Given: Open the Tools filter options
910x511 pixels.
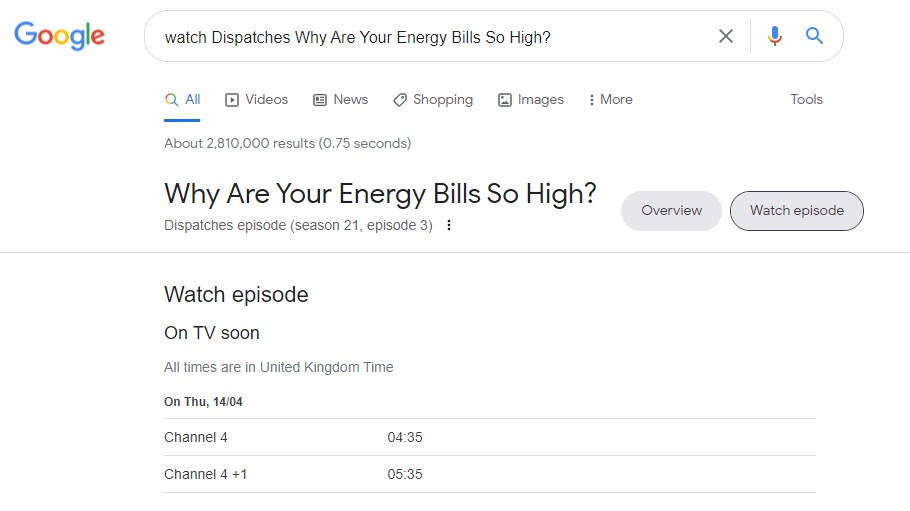Looking at the screenshot, I should click(x=806, y=99).
